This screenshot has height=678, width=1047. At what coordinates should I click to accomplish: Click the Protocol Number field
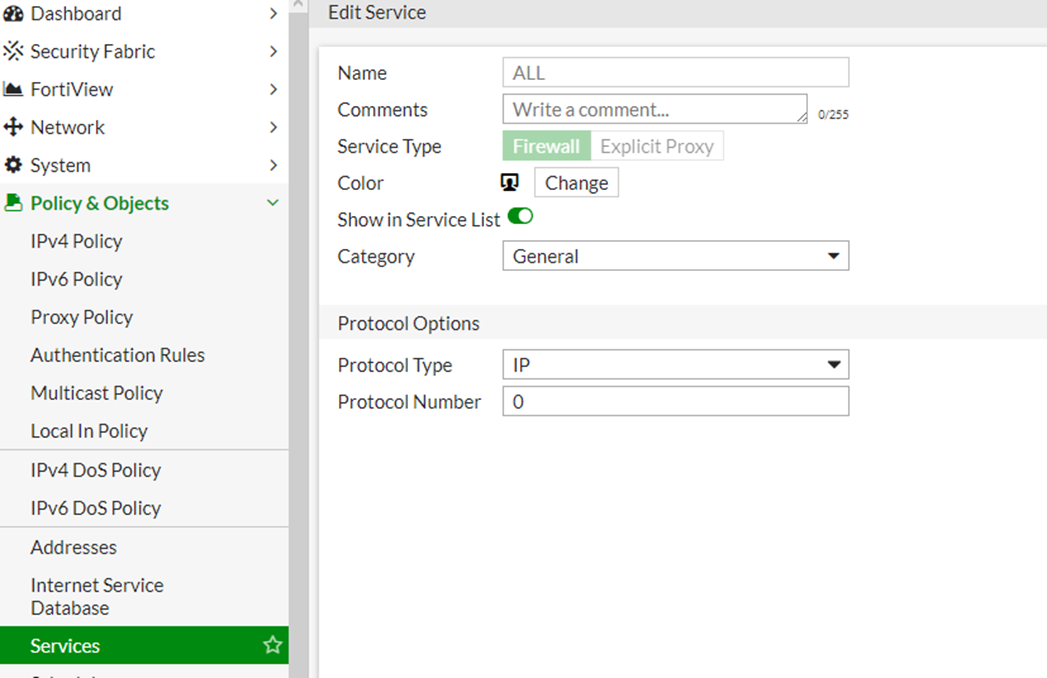tap(675, 402)
